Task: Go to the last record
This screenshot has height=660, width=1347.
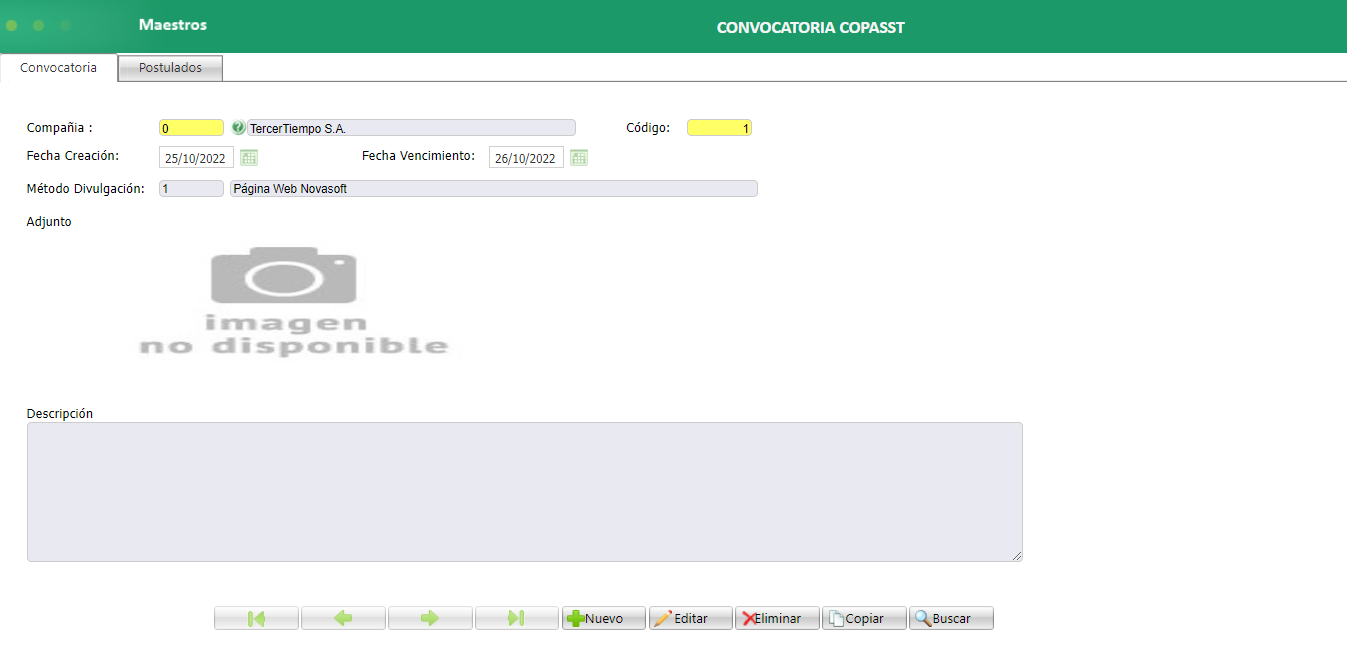Action: pyautogui.click(x=517, y=618)
